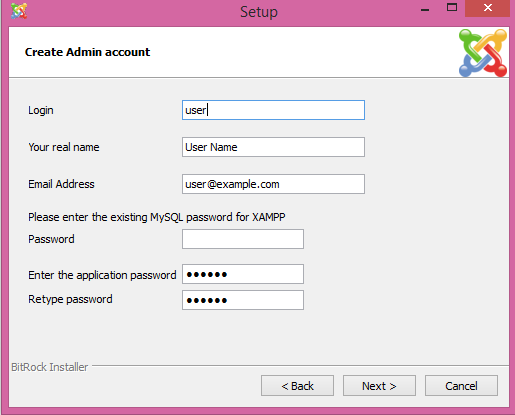Viewport: 515px width, 415px height.
Task: Click the large Joomla logo in header
Action: click(483, 53)
